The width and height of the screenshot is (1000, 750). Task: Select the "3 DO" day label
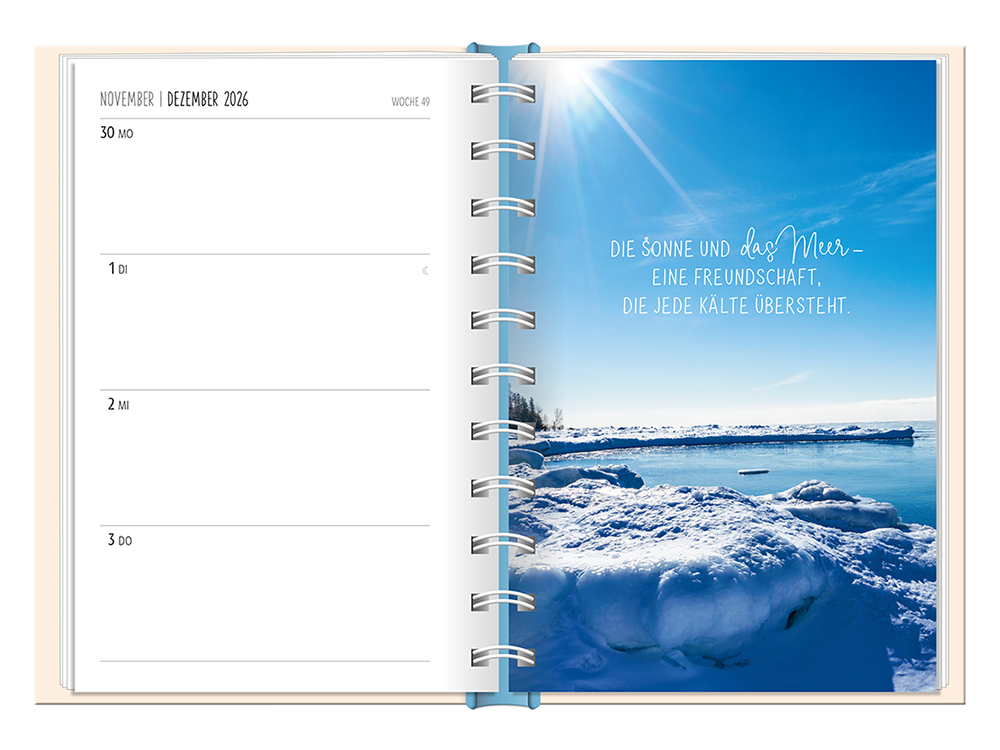click(x=120, y=541)
